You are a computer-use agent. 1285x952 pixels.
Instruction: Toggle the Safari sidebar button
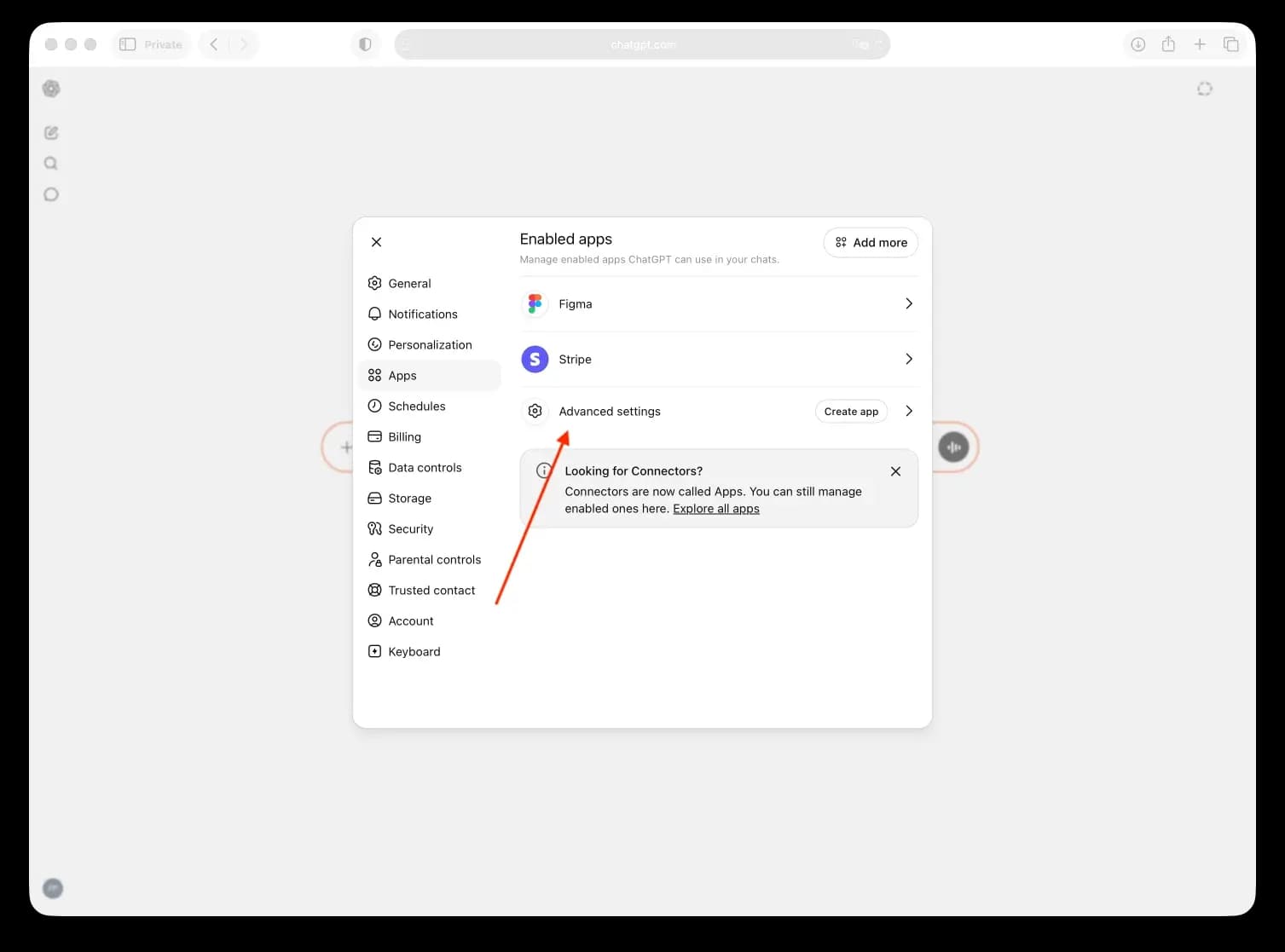click(128, 44)
